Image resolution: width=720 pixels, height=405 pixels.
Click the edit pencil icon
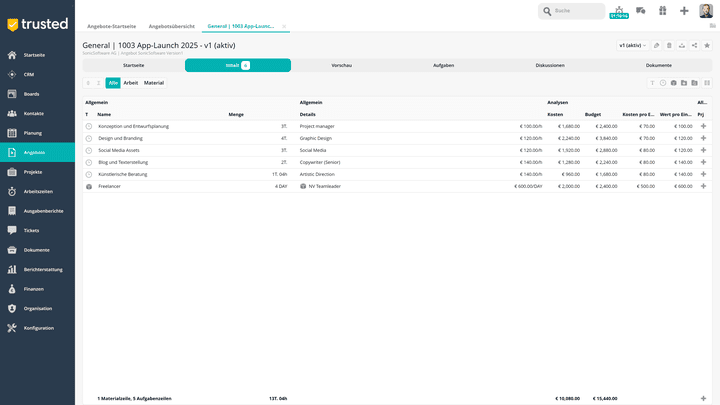tap(657, 45)
